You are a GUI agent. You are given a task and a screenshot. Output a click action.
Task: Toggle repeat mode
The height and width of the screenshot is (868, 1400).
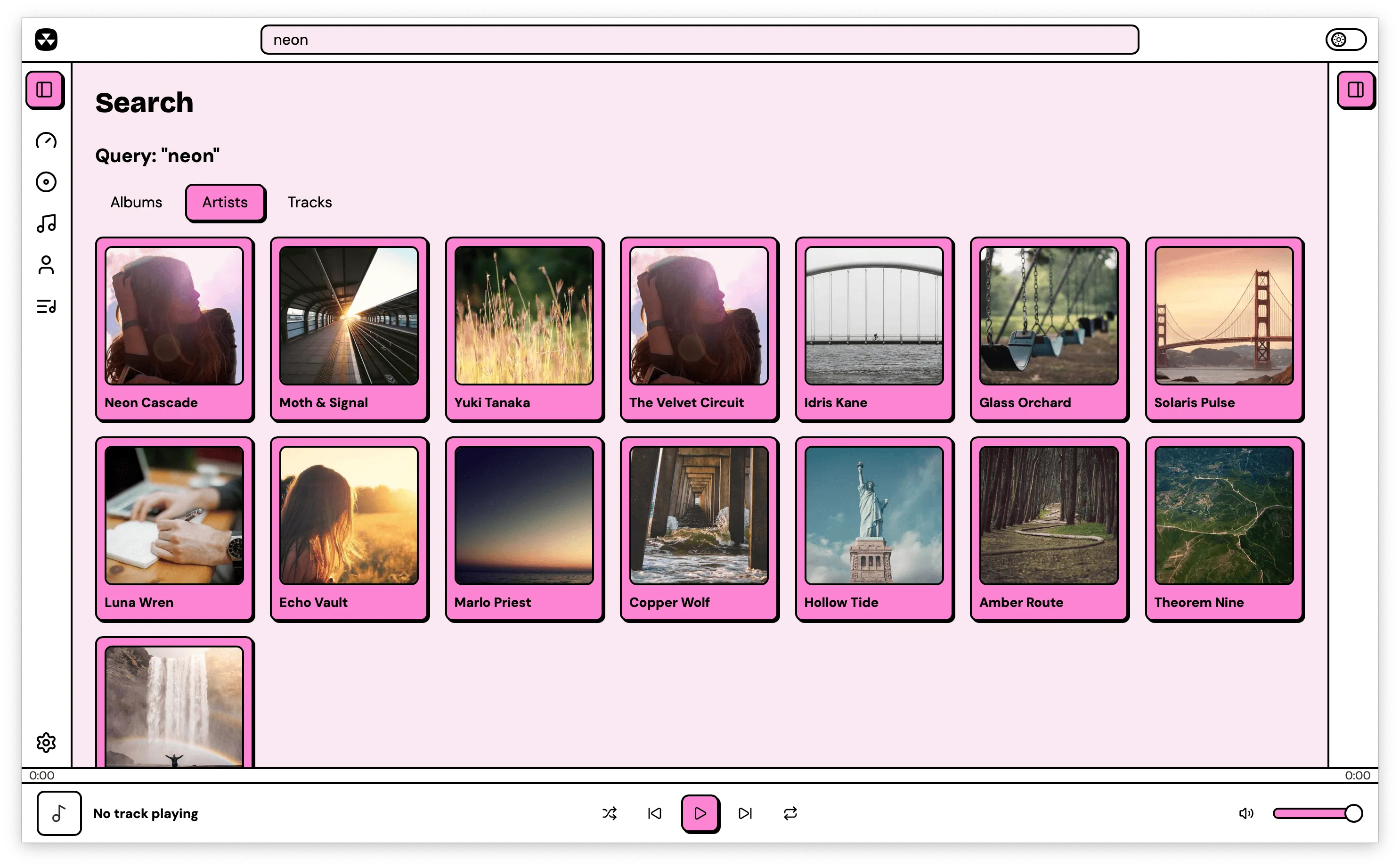(790, 813)
